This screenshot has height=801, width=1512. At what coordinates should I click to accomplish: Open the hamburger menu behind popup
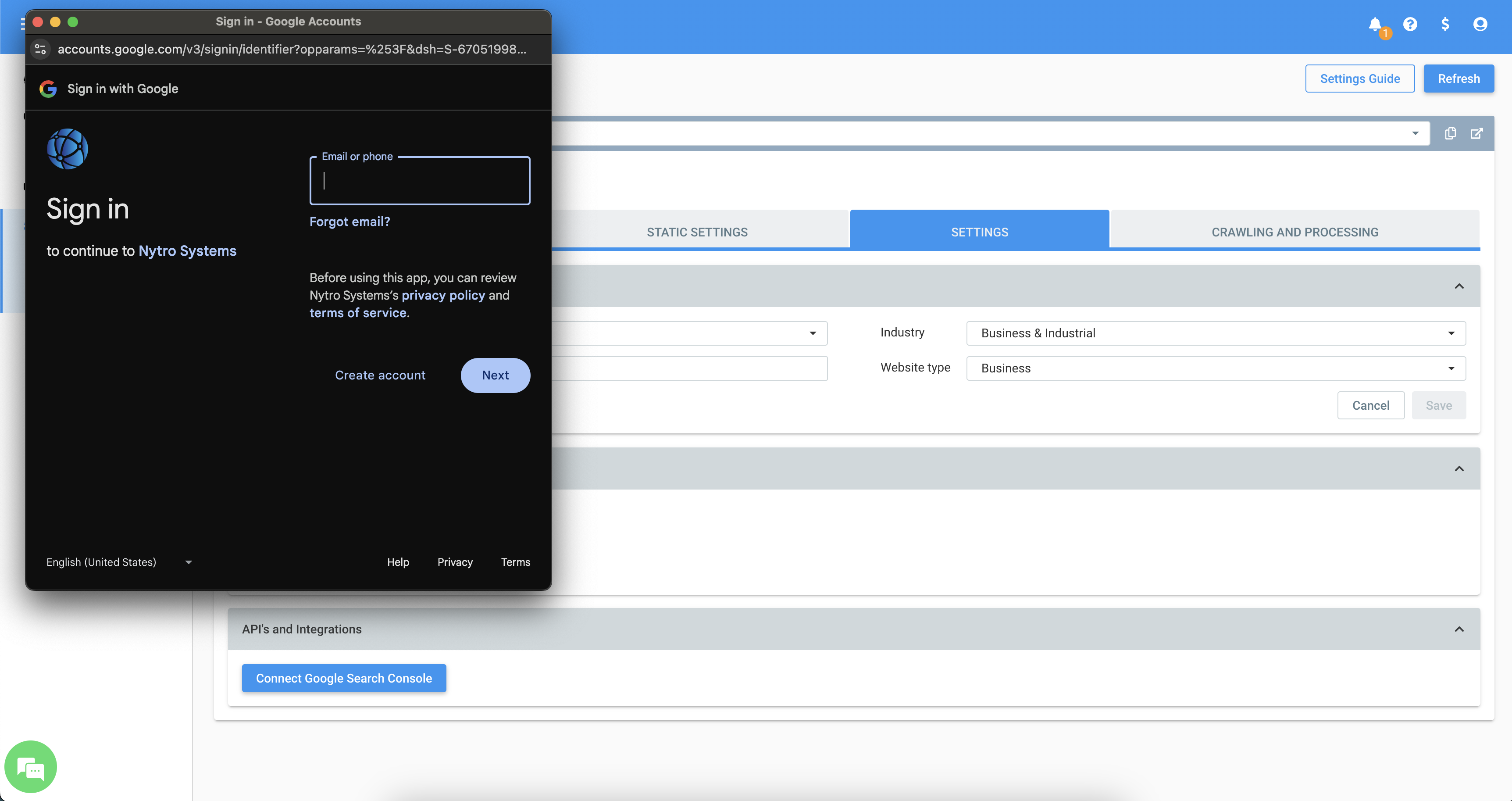(x=22, y=24)
